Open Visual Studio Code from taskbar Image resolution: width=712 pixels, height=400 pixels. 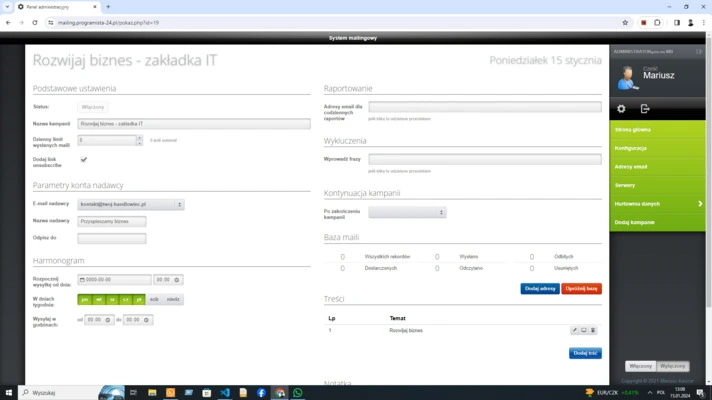[x=225, y=393]
